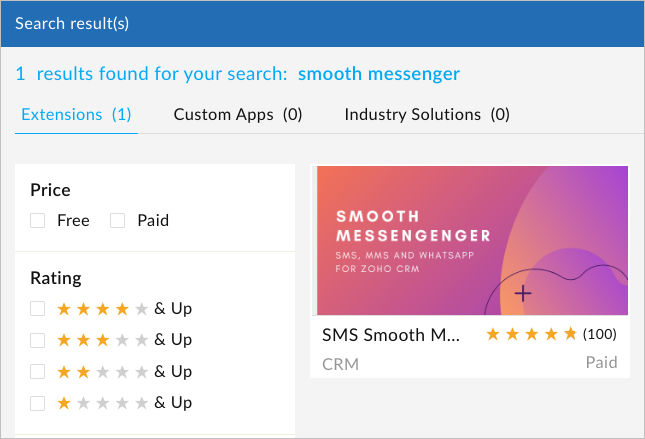The image size is (645, 439).
Task: Switch to the Extensions (1) tab
Action: 76,114
